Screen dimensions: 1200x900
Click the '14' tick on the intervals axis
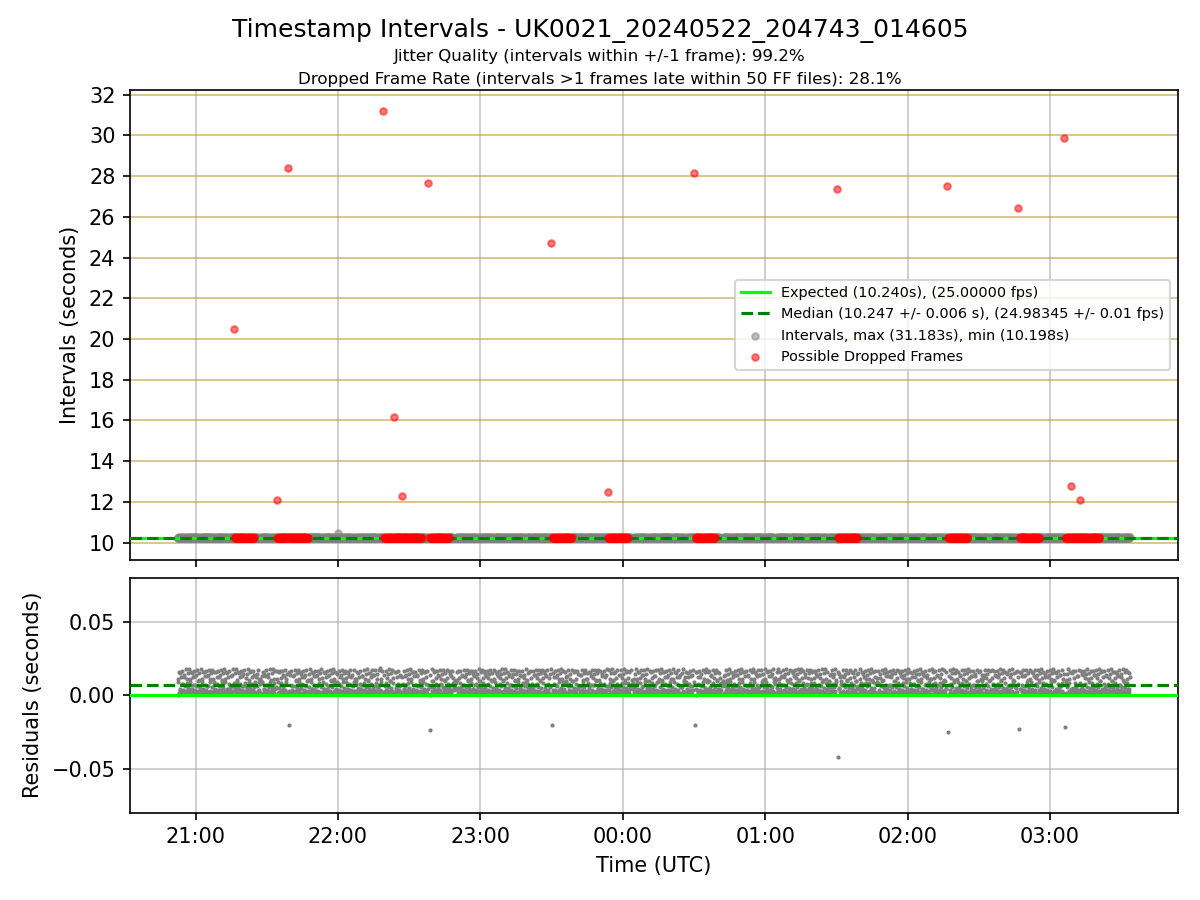(104, 462)
